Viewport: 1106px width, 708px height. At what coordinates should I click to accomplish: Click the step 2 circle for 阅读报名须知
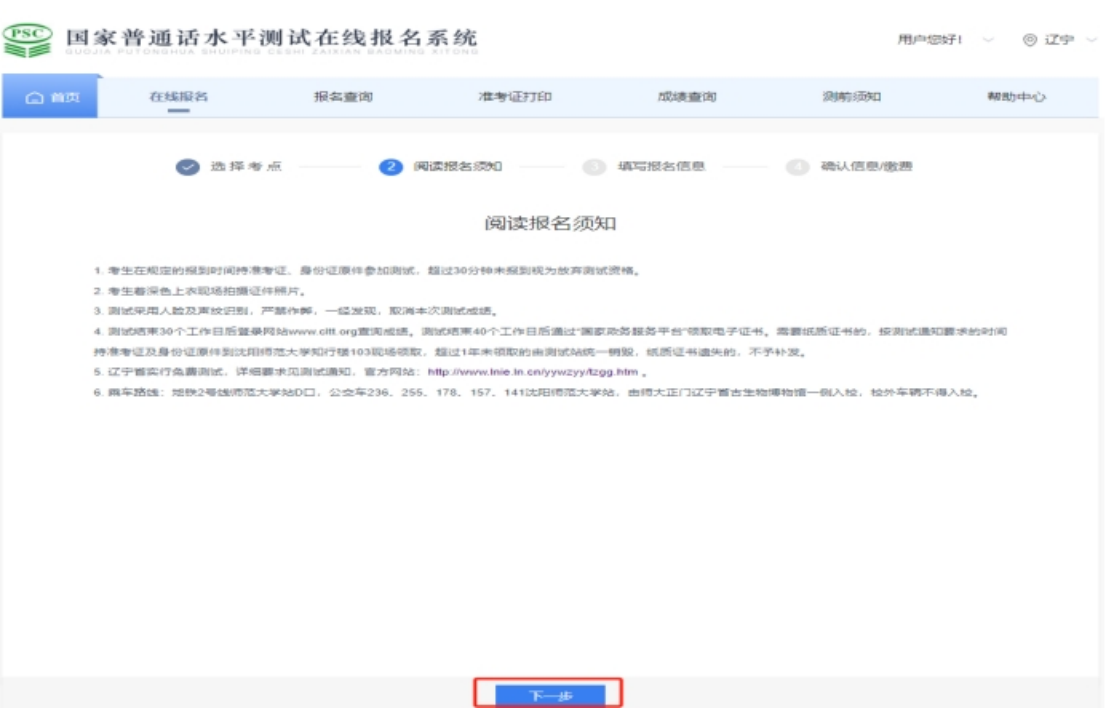pyautogui.click(x=391, y=167)
